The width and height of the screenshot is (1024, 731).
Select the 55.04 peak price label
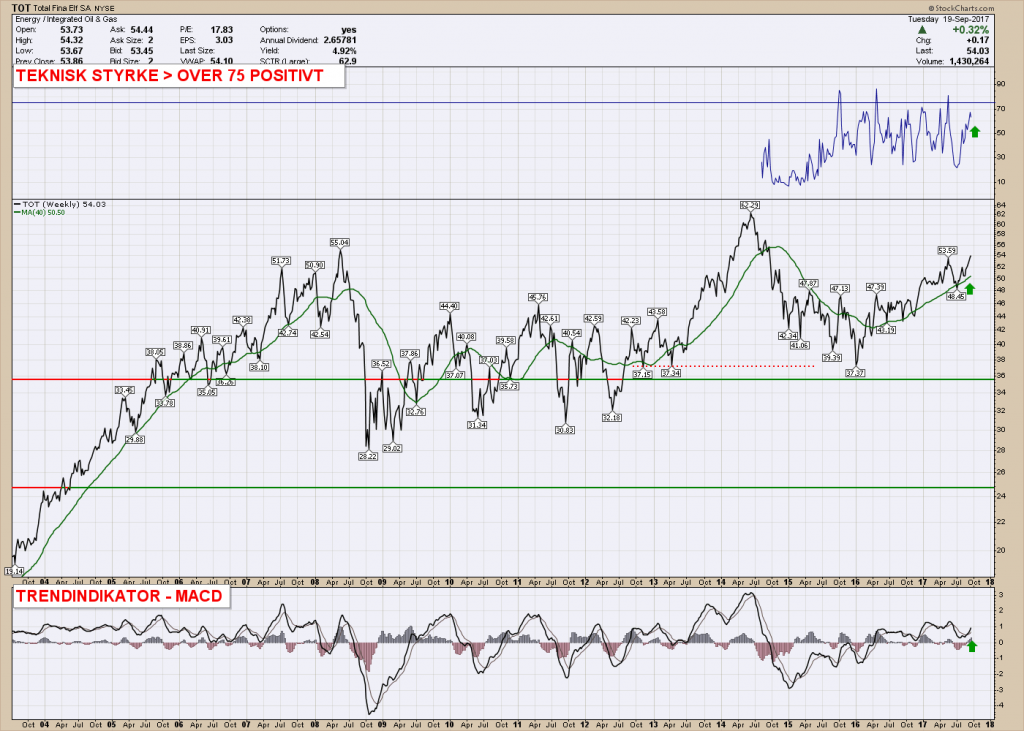340,242
